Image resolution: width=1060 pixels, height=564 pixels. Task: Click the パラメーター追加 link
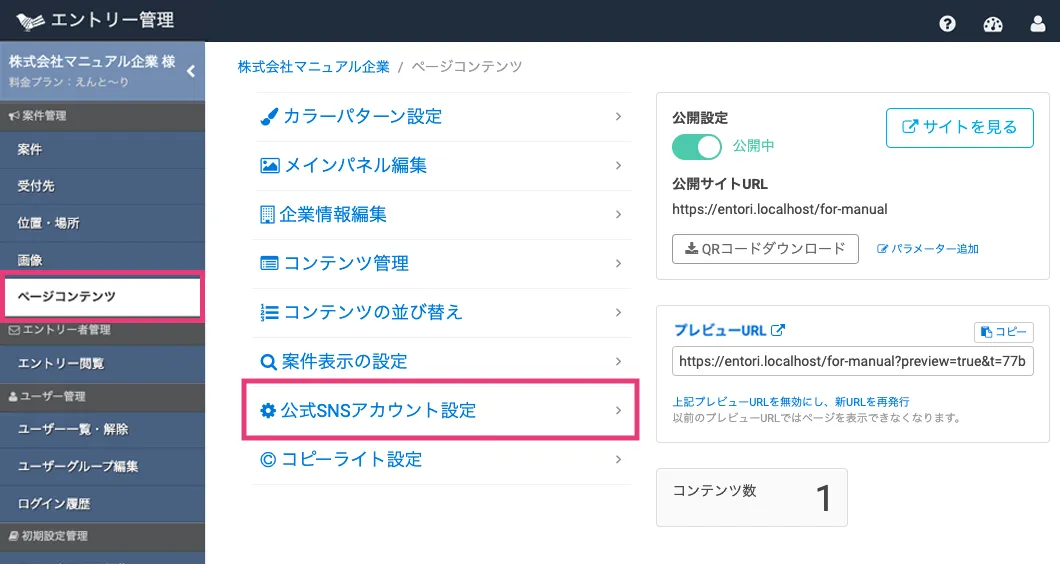(928, 249)
